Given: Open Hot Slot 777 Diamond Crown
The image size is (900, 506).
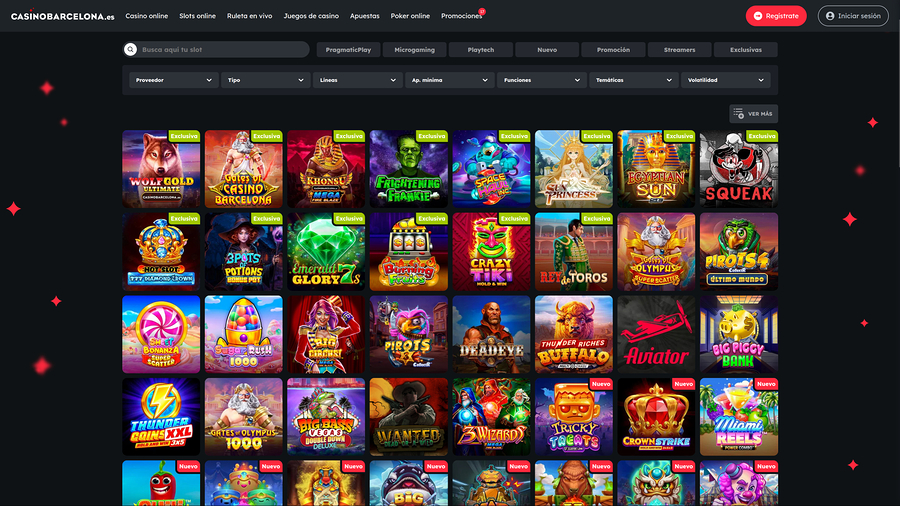Looking at the screenshot, I should 161,252.
